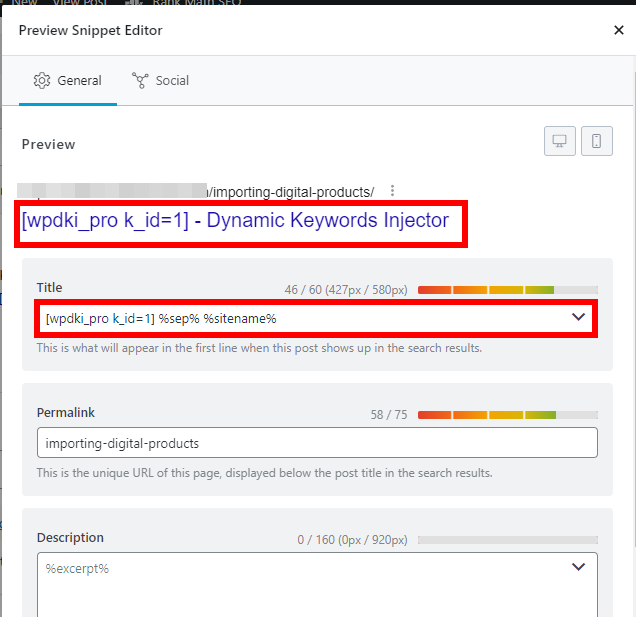
Task: Click the 'Preview Snippet Editor' dialog heading
Action: coord(90,30)
